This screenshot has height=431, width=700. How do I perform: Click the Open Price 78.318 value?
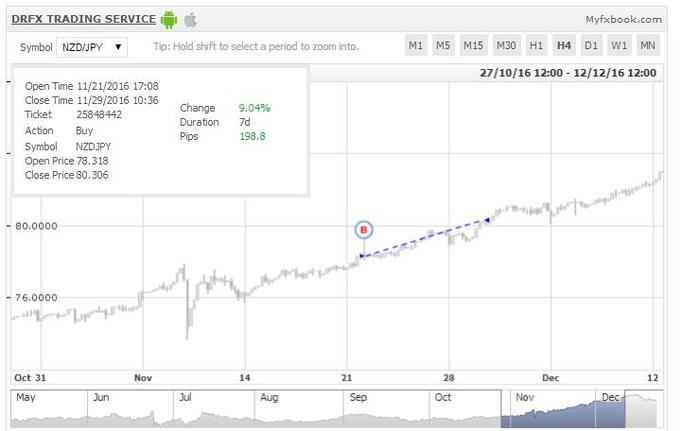coord(92,161)
